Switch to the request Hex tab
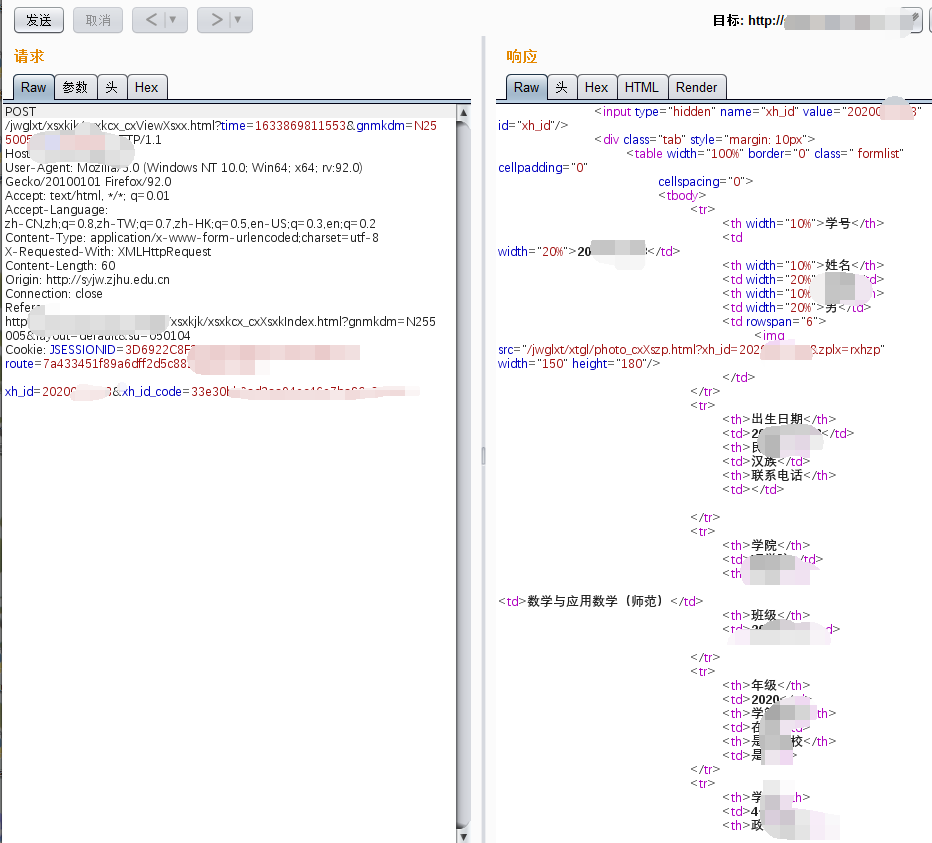 (146, 87)
